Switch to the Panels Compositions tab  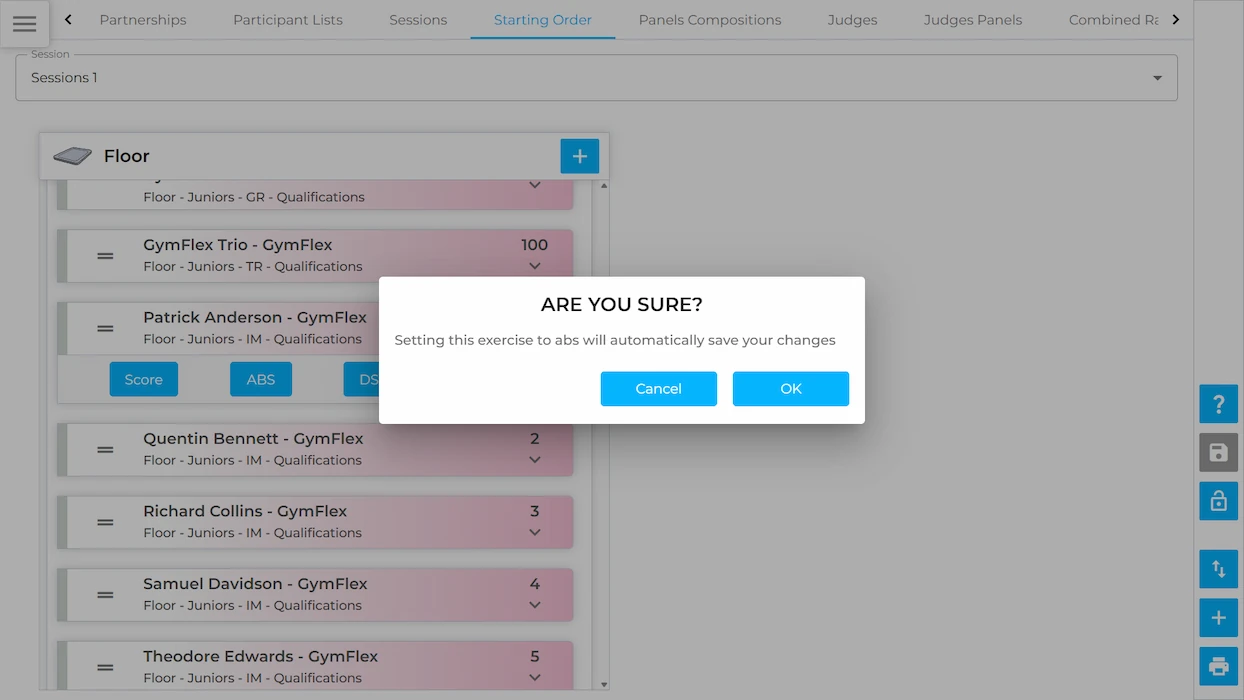[x=710, y=20]
